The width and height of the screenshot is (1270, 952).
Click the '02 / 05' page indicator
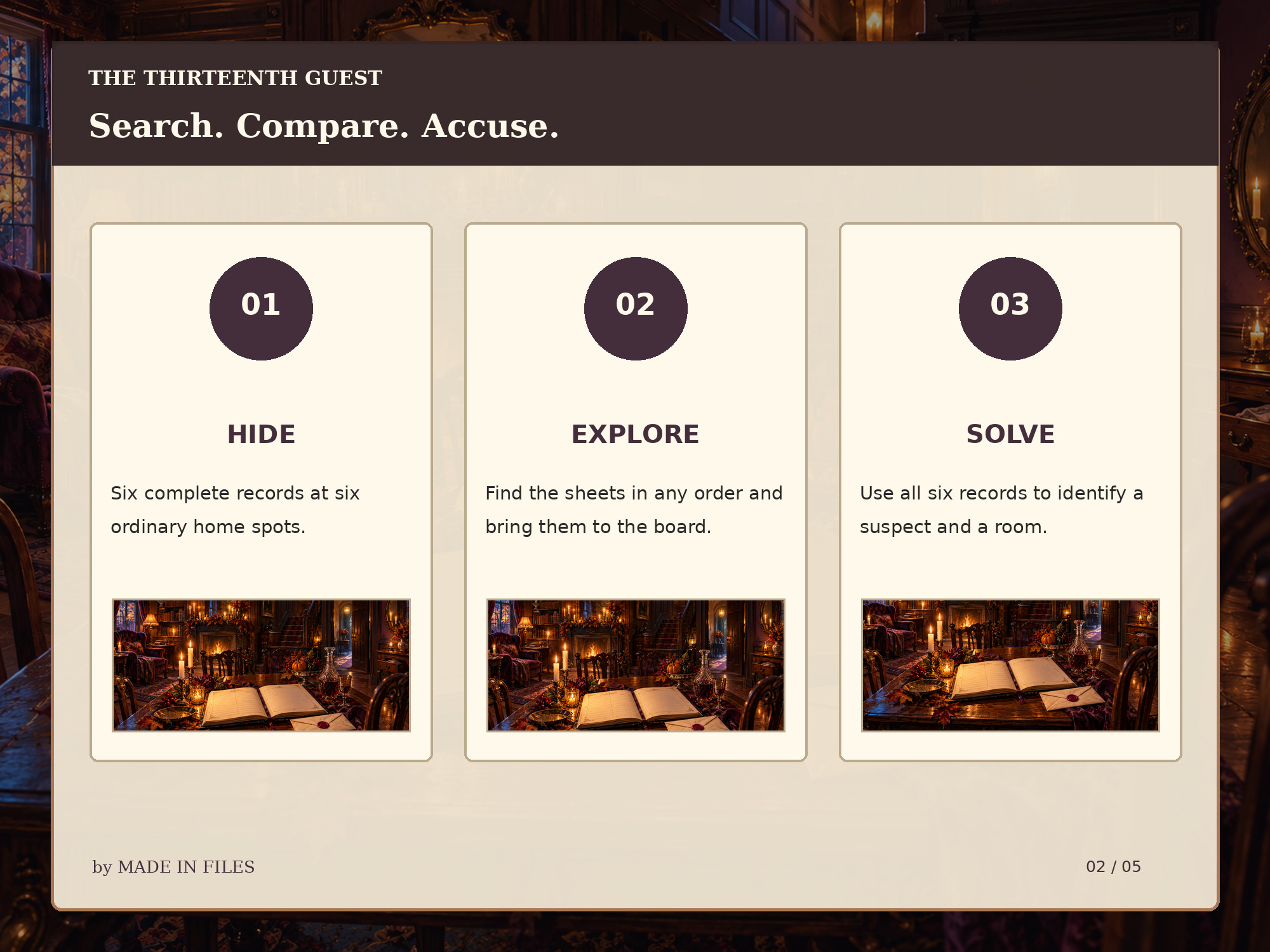pyautogui.click(x=1113, y=867)
